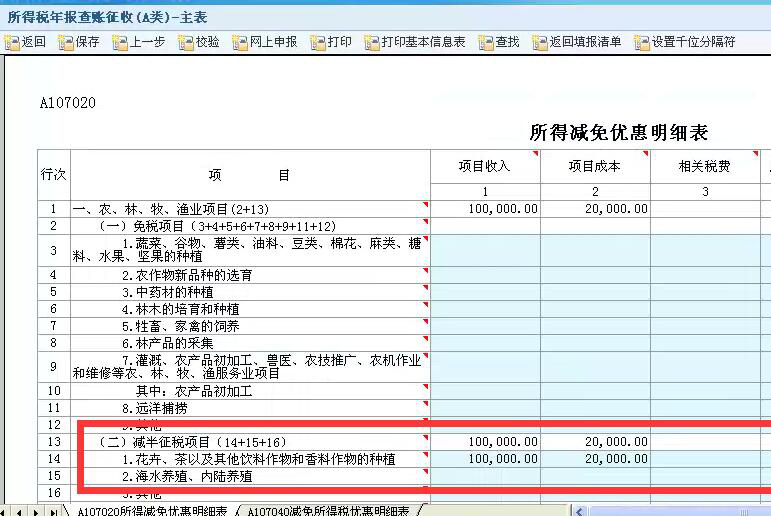Click the empty 项目收入 cell for 中药材的种植
771x516 pixels.
(x=485, y=292)
